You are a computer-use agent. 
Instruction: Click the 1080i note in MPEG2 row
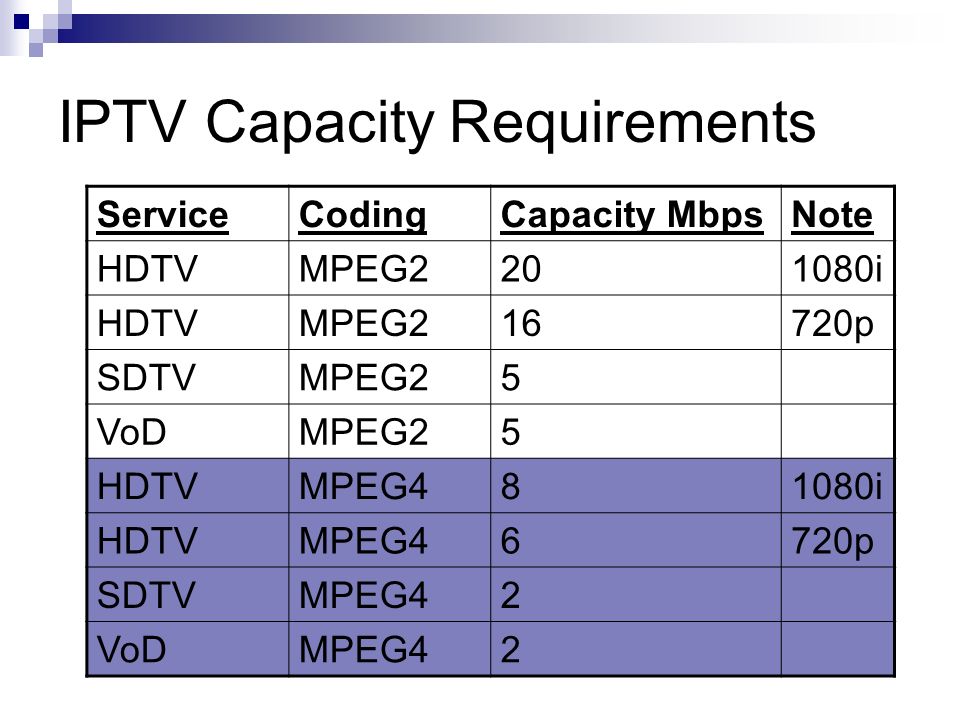[x=837, y=269]
